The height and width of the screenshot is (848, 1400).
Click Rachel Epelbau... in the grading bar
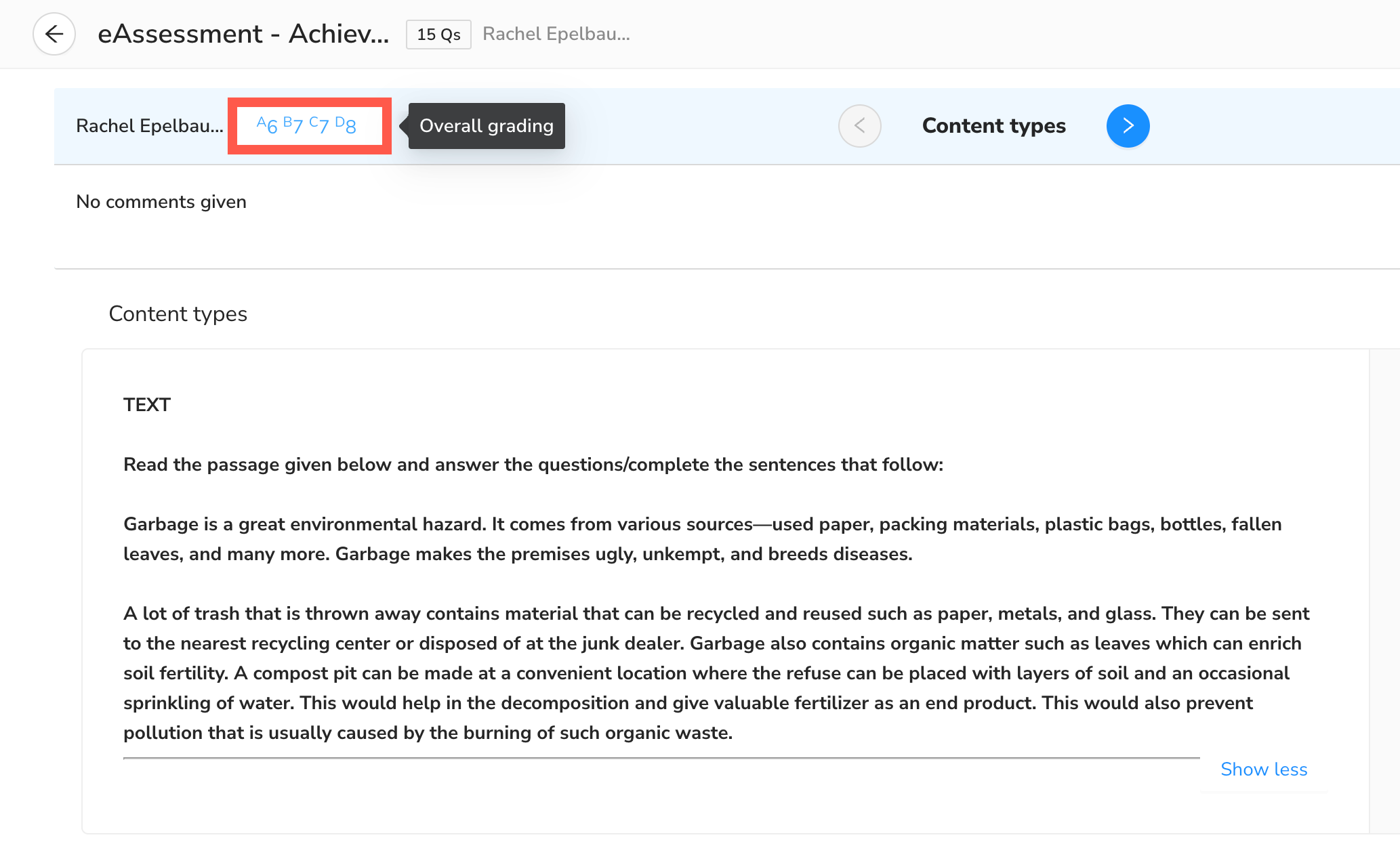150,126
